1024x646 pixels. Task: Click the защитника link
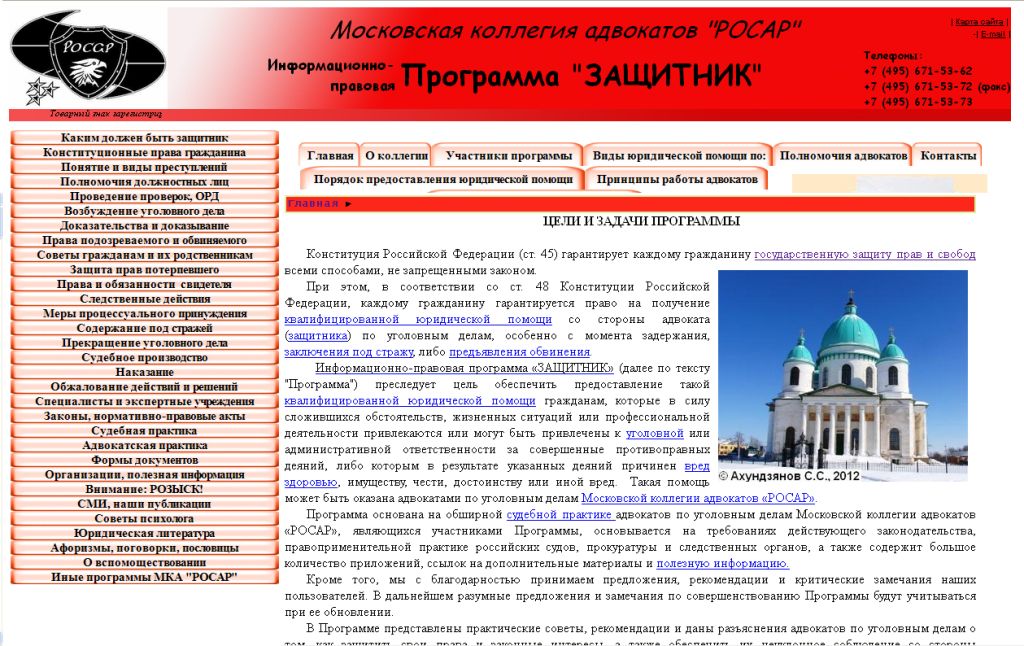click(x=317, y=336)
